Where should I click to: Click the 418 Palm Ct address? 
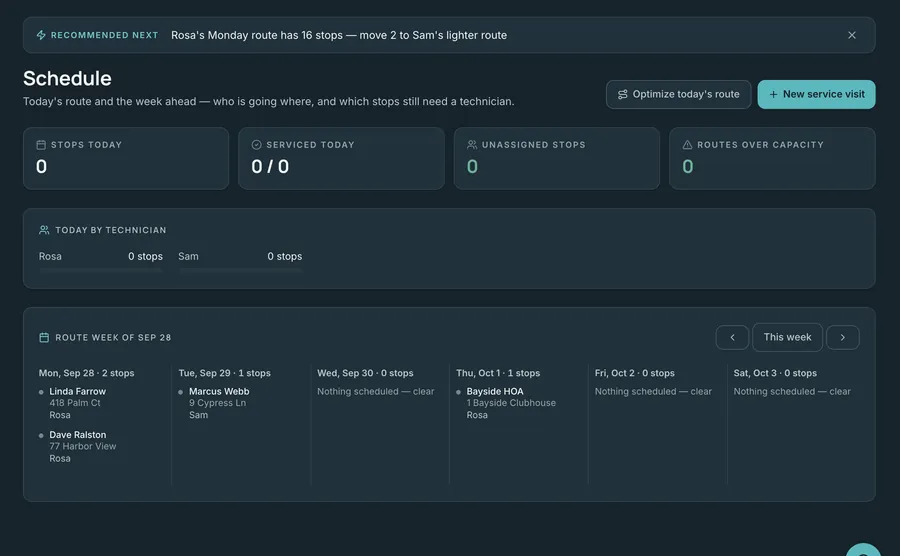[75, 403]
